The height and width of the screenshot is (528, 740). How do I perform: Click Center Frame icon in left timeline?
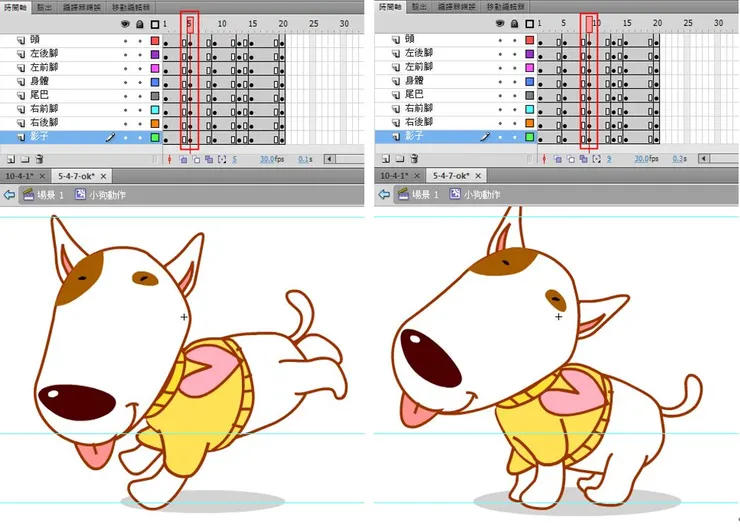[169, 159]
